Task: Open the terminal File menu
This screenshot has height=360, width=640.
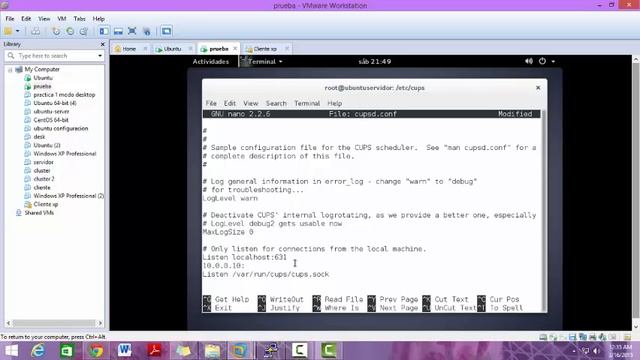Action: point(211,103)
